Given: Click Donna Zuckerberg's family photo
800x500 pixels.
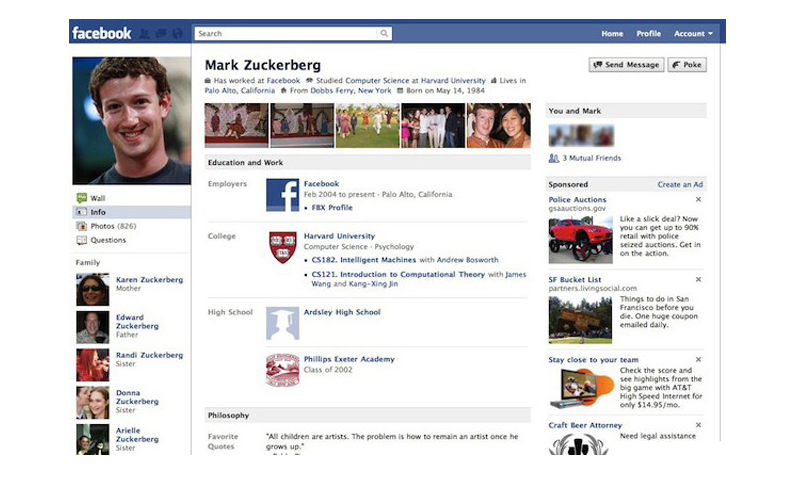Looking at the screenshot, I should coord(92,403).
